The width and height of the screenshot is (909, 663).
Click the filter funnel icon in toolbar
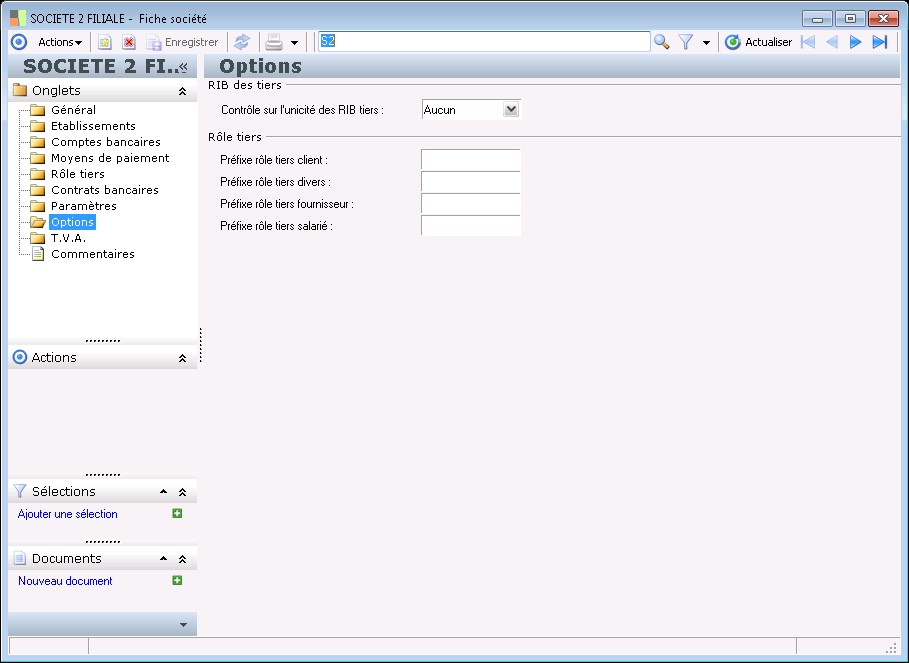coord(686,42)
